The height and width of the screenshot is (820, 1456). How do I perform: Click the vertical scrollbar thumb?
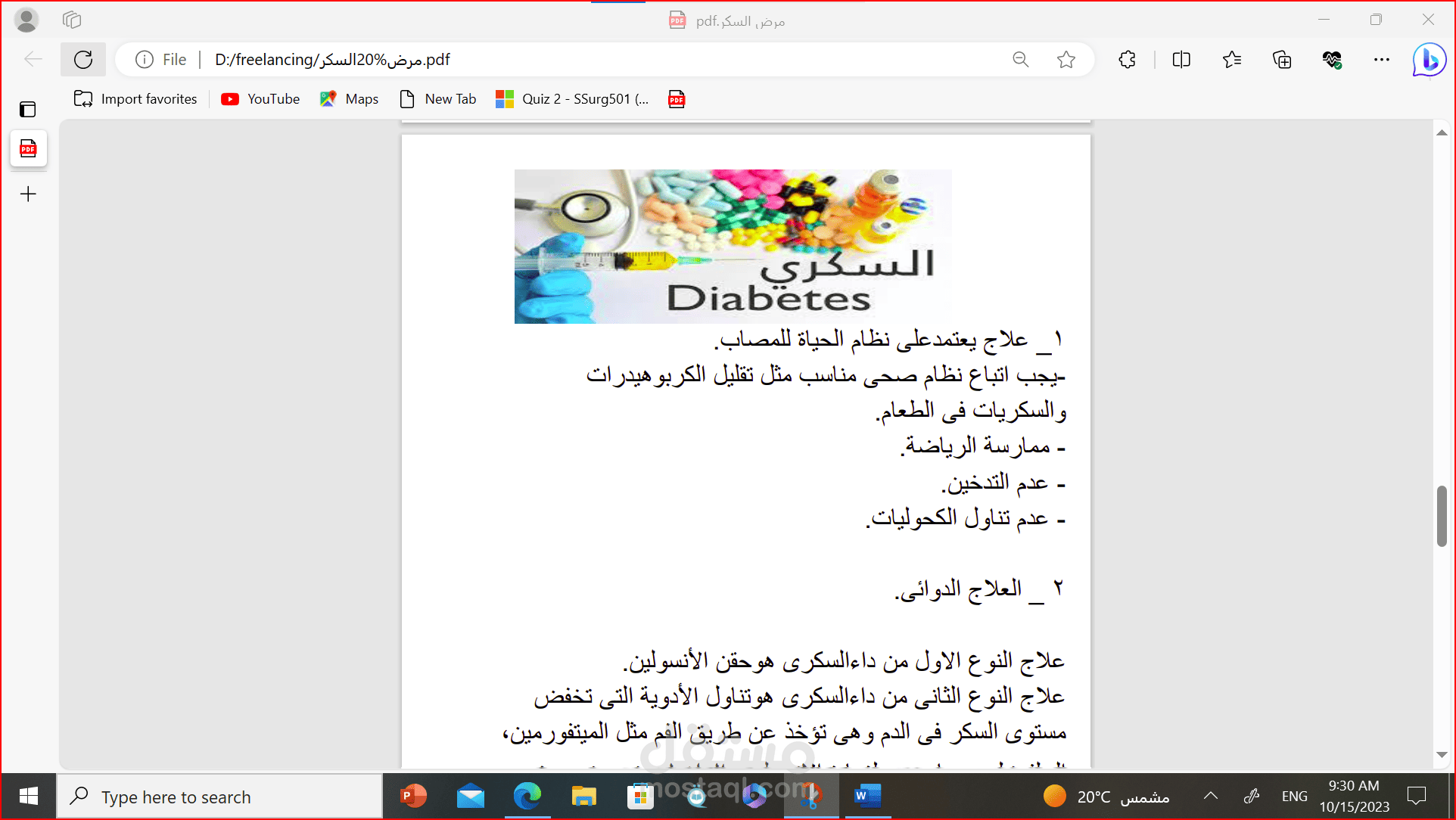pos(1442,516)
